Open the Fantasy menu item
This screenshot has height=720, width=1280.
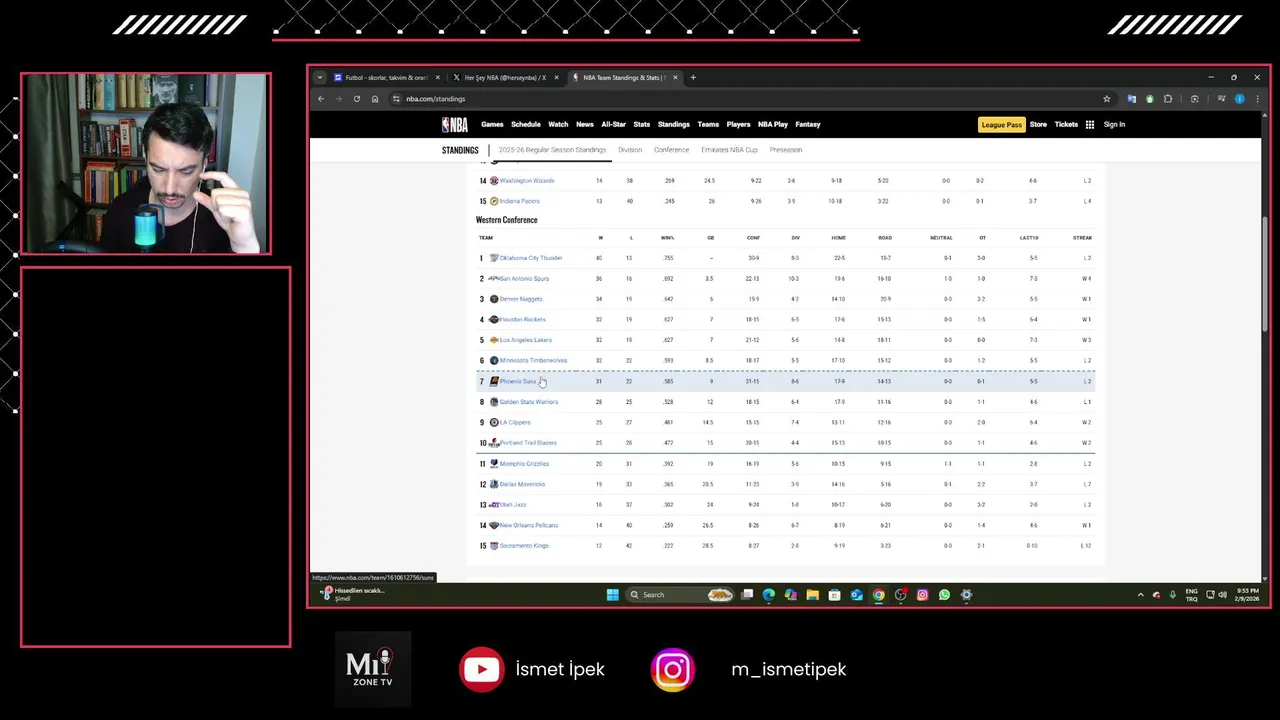pos(808,125)
